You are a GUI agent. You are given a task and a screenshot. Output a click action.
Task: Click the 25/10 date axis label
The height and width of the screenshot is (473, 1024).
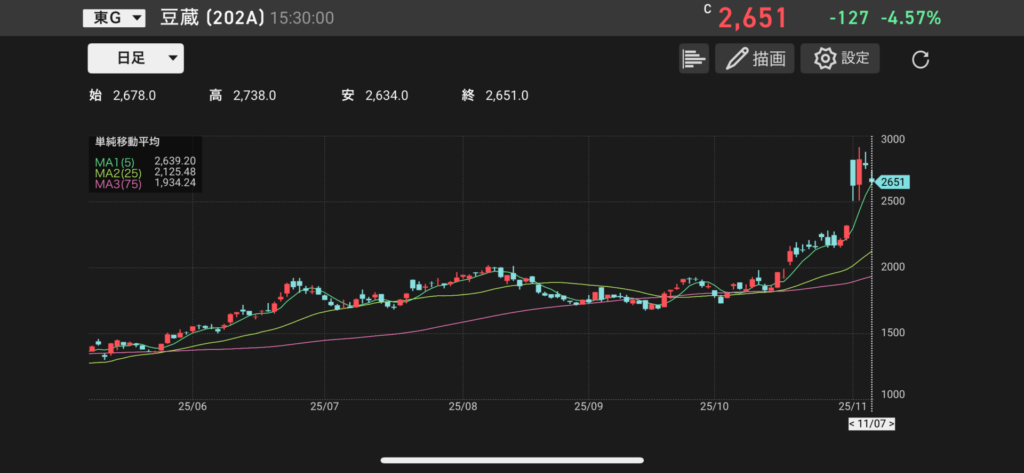click(714, 406)
